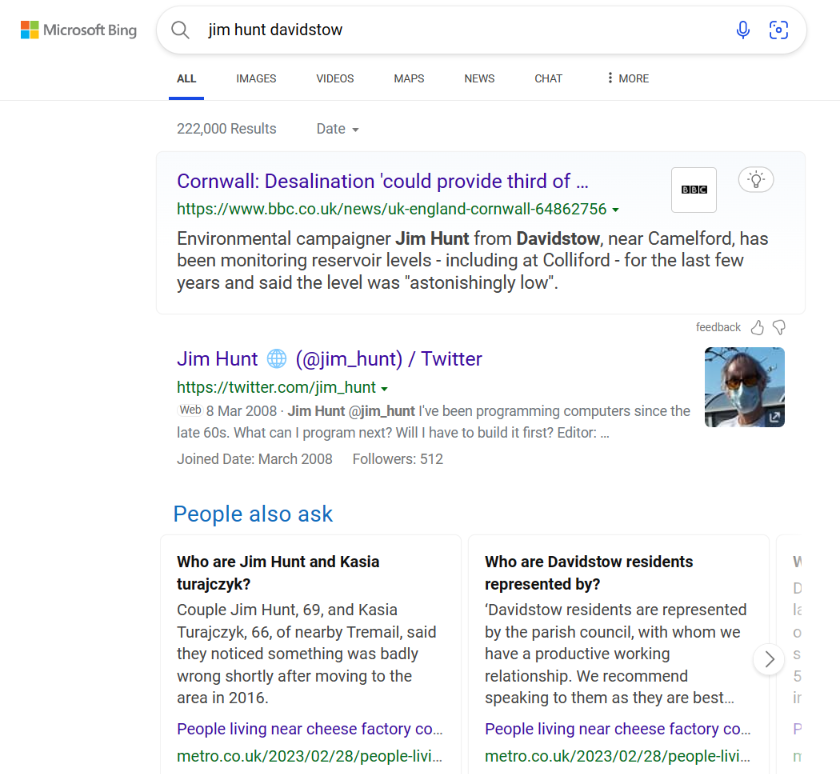This screenshot has height=774, width=840.
Task: Click the search magnifier icon
Action: pos(180,30)
